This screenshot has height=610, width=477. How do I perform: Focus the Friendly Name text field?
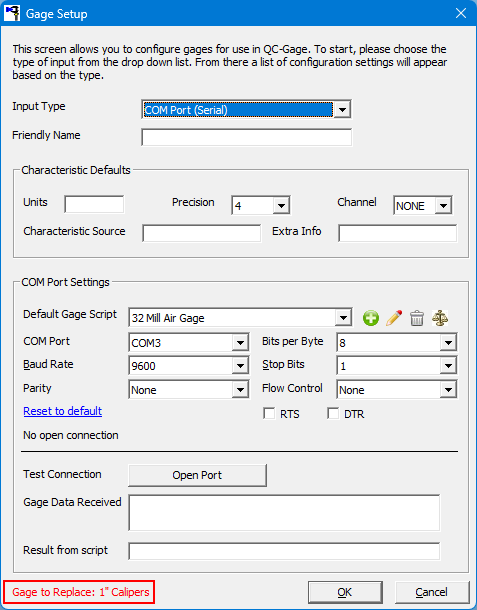tap(247, 137)
